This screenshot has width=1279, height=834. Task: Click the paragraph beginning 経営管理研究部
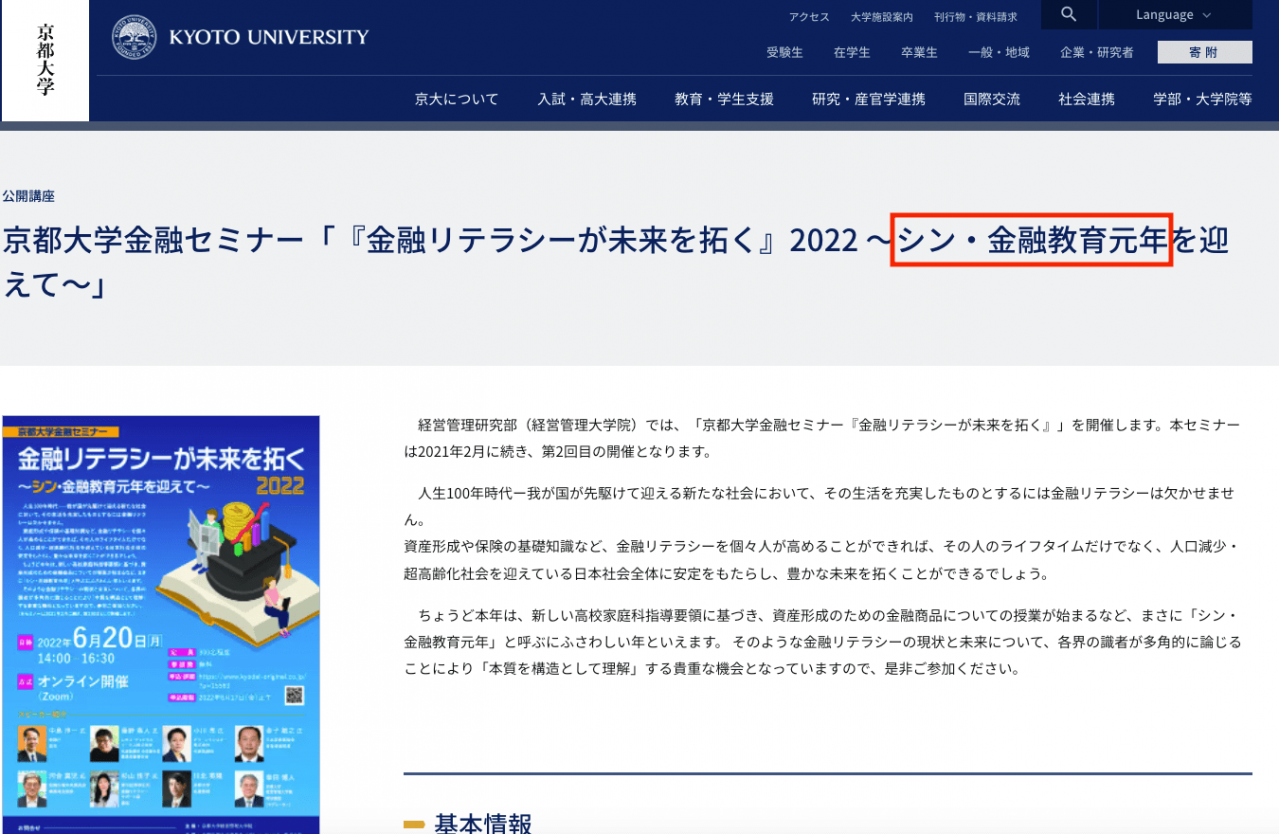click(x=822, y=439)
